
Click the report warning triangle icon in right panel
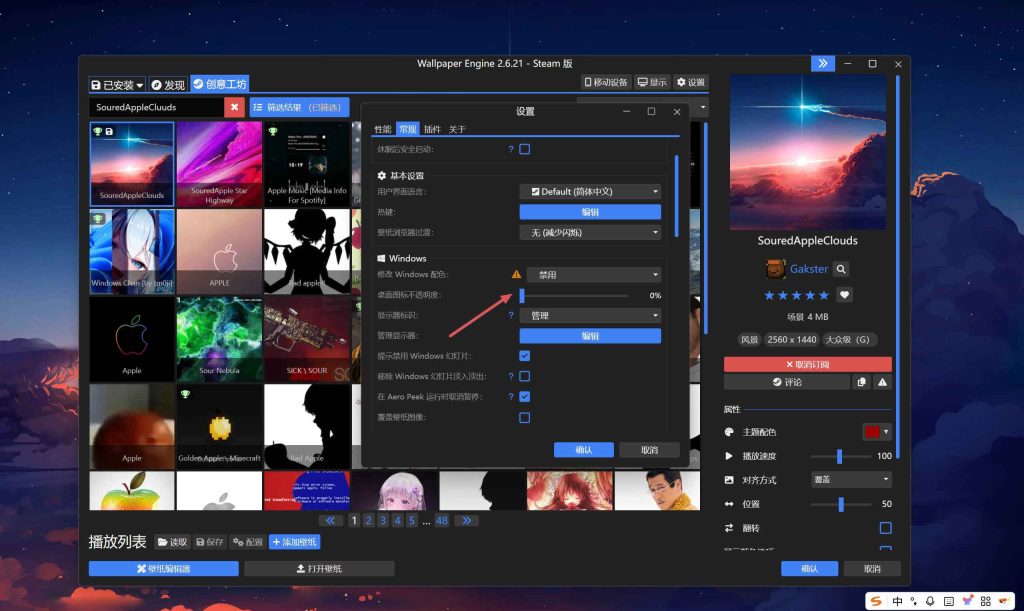tap(882, 382)
